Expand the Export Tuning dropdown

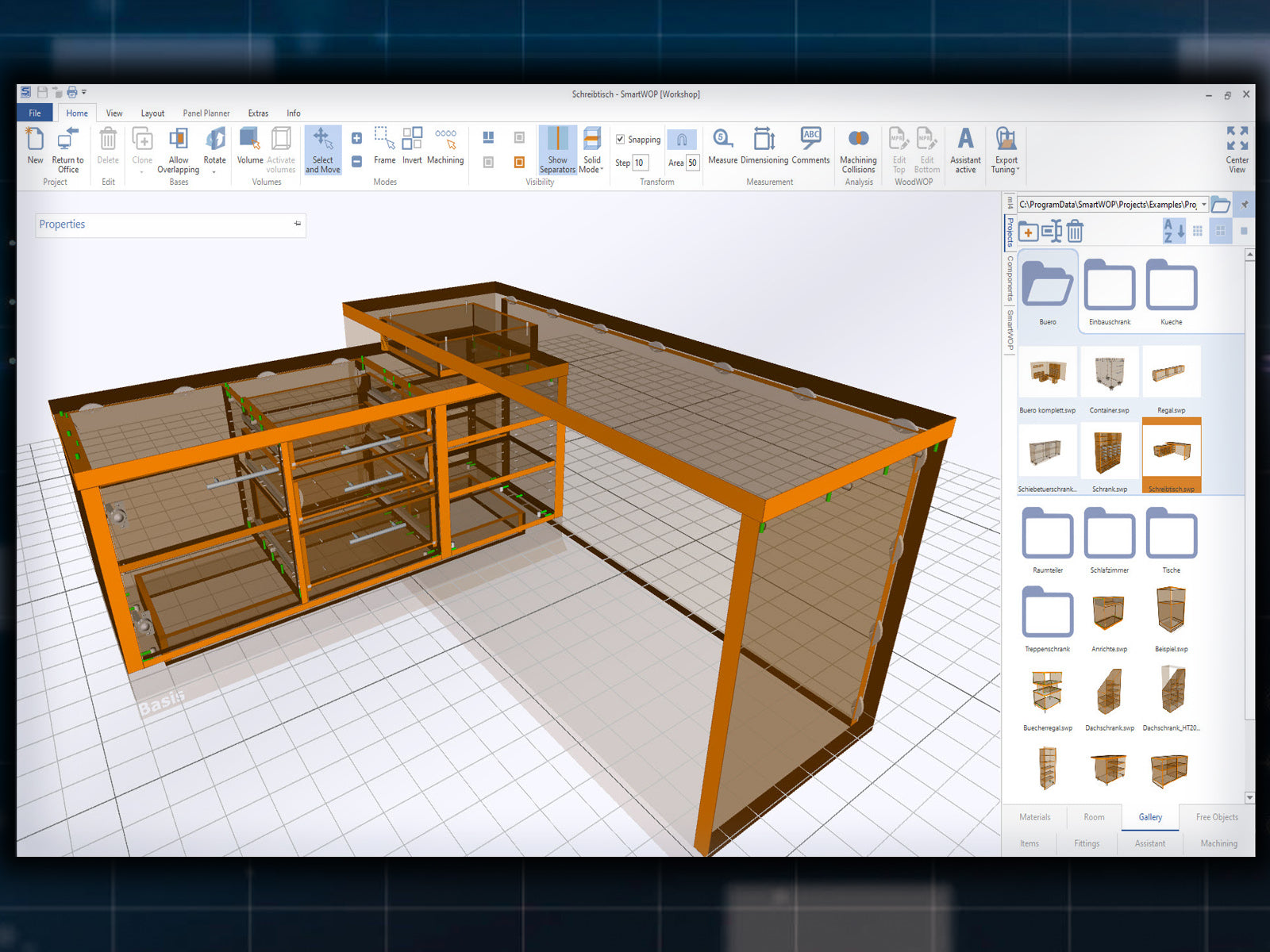tap(1006, 150)
